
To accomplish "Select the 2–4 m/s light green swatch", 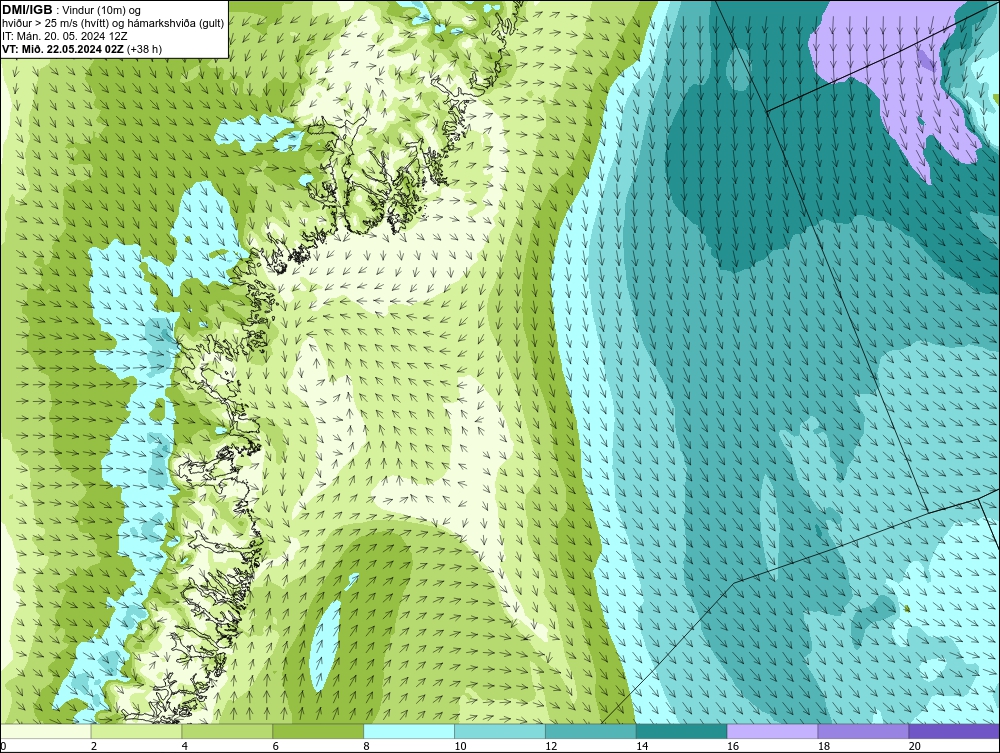I will pyautogui.click(x=136, y=731).
